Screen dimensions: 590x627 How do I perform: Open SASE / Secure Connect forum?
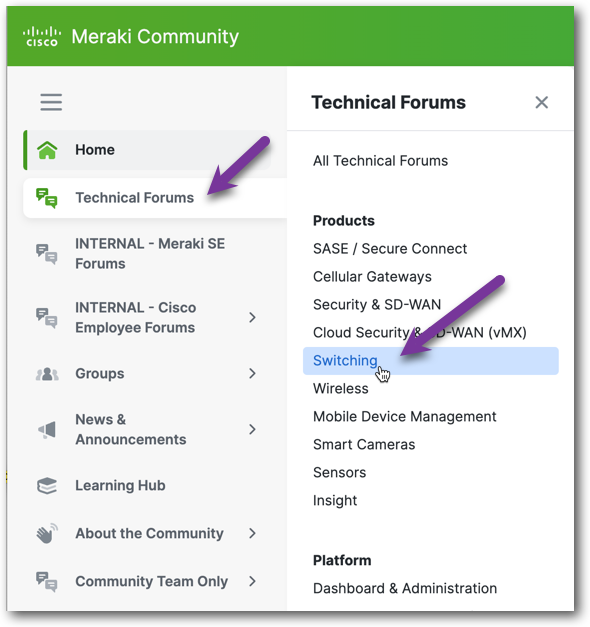tap(390, 249)
